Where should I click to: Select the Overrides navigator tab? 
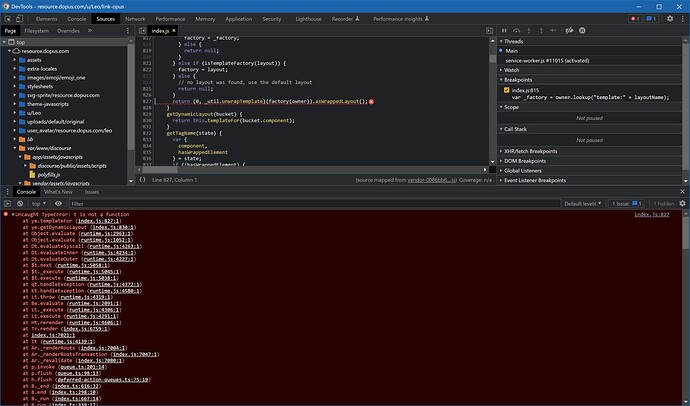68,31
